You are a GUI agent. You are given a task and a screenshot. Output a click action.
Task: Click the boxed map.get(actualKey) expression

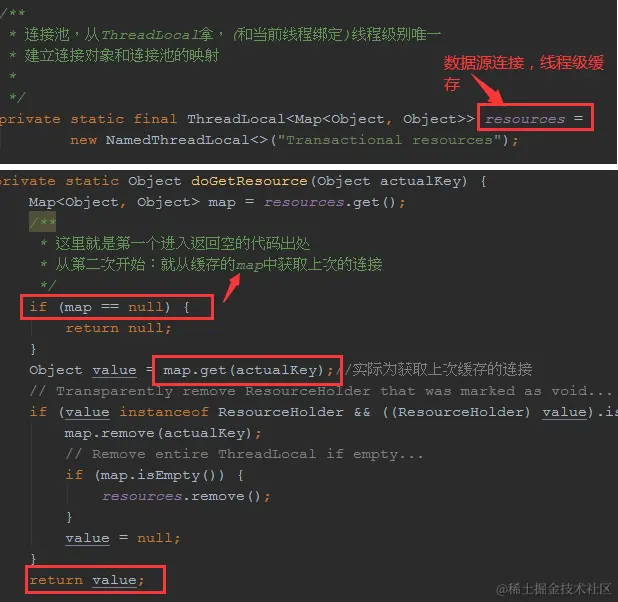pyautogui.click(x=247, y=370)
